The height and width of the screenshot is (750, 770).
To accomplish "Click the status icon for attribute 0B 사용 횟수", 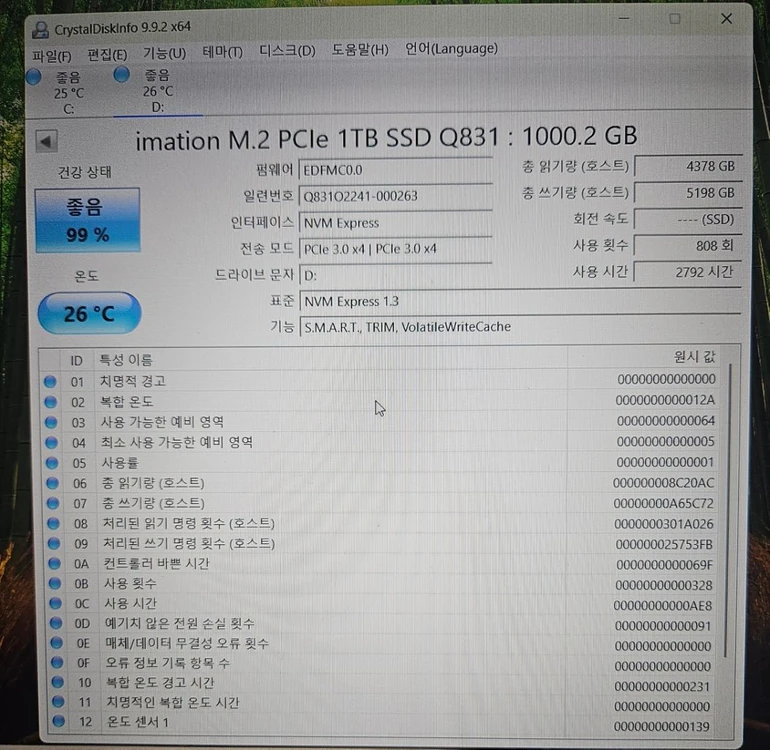I will 55,583.
